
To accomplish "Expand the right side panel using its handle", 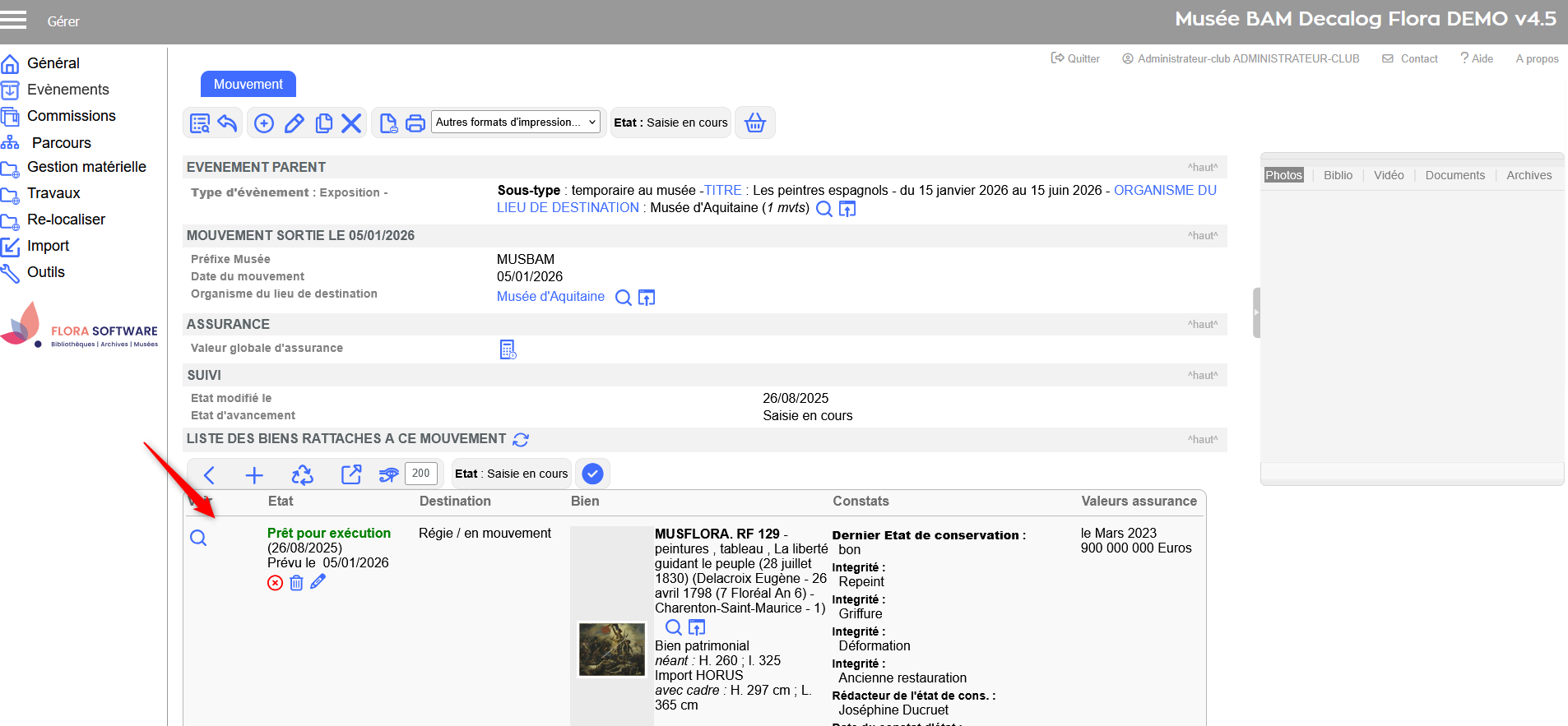I will click(x=1256, y=312).
